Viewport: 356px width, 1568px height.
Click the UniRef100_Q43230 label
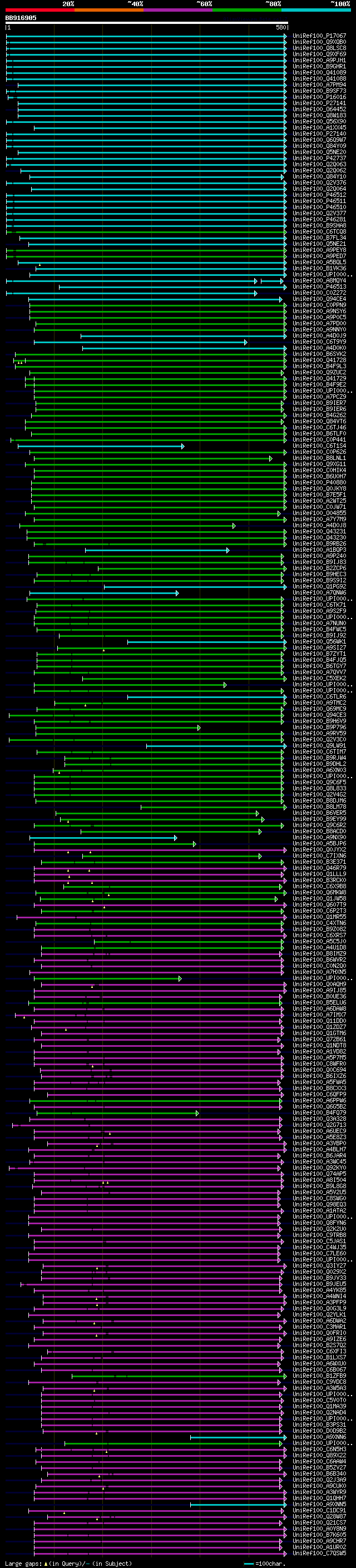319,537
